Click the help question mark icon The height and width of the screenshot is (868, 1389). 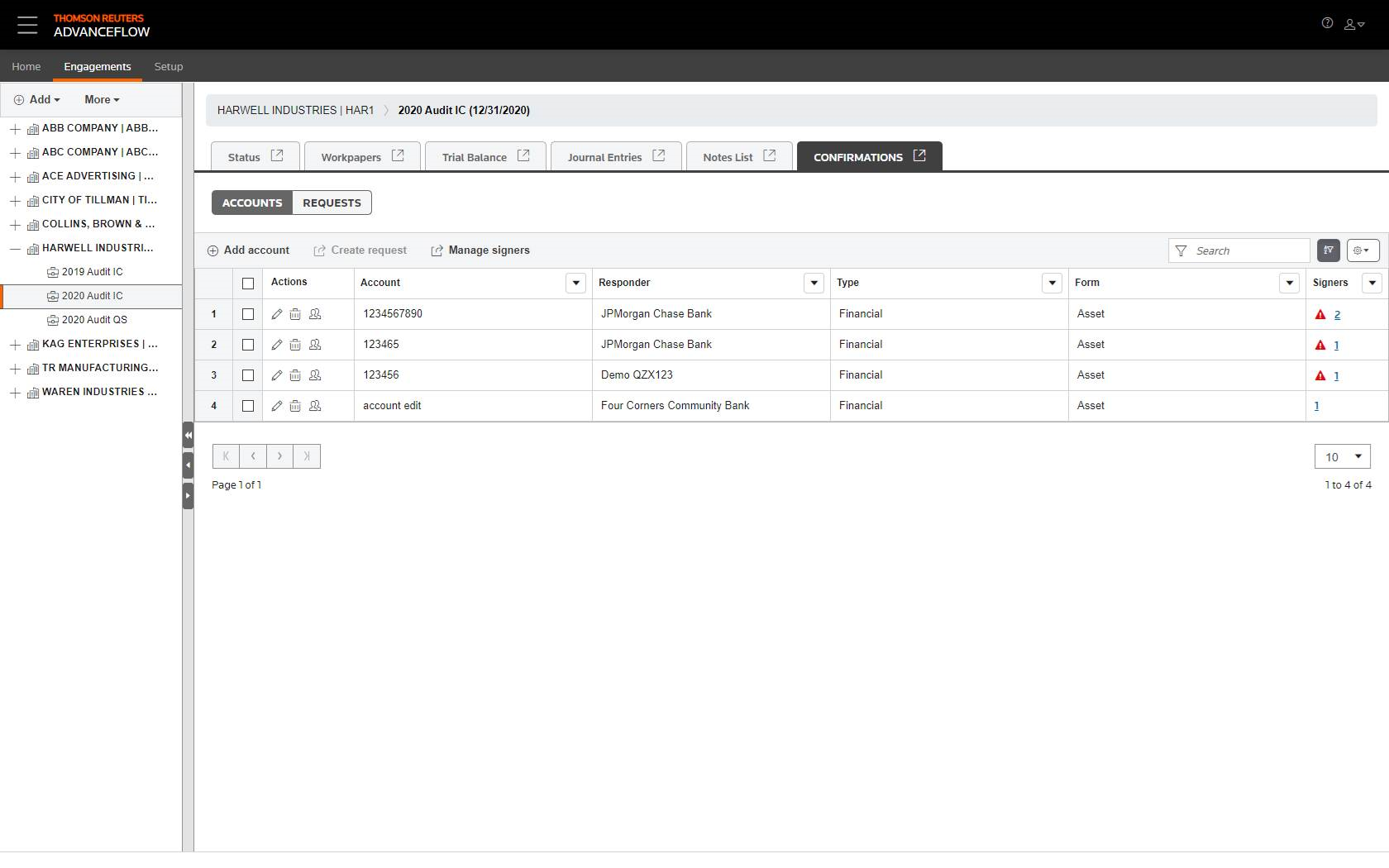click(1327, 23)
